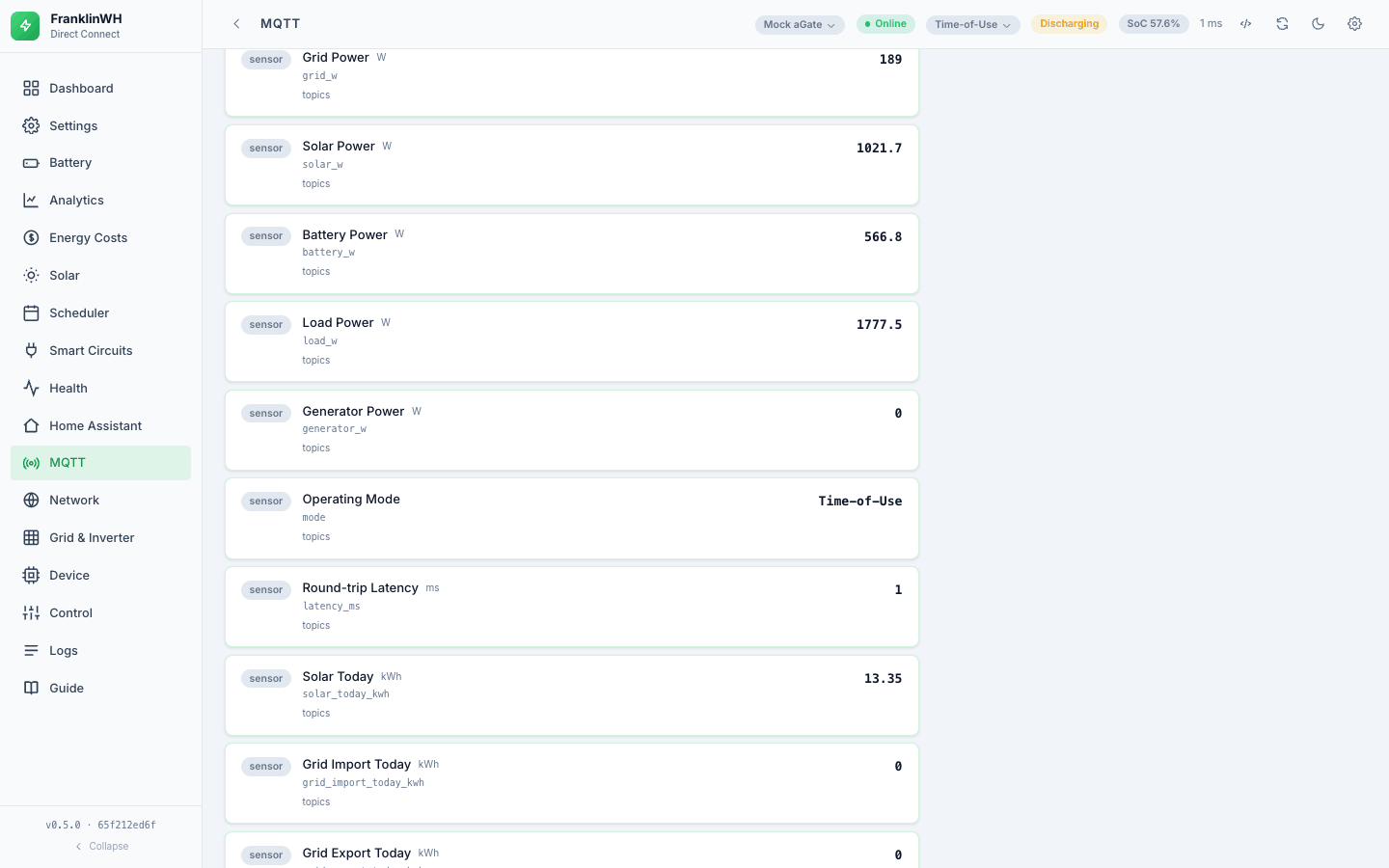Click the Battery Power value 566.8
The width and height of the screenshot is (1389, 868).
(884, 237)
